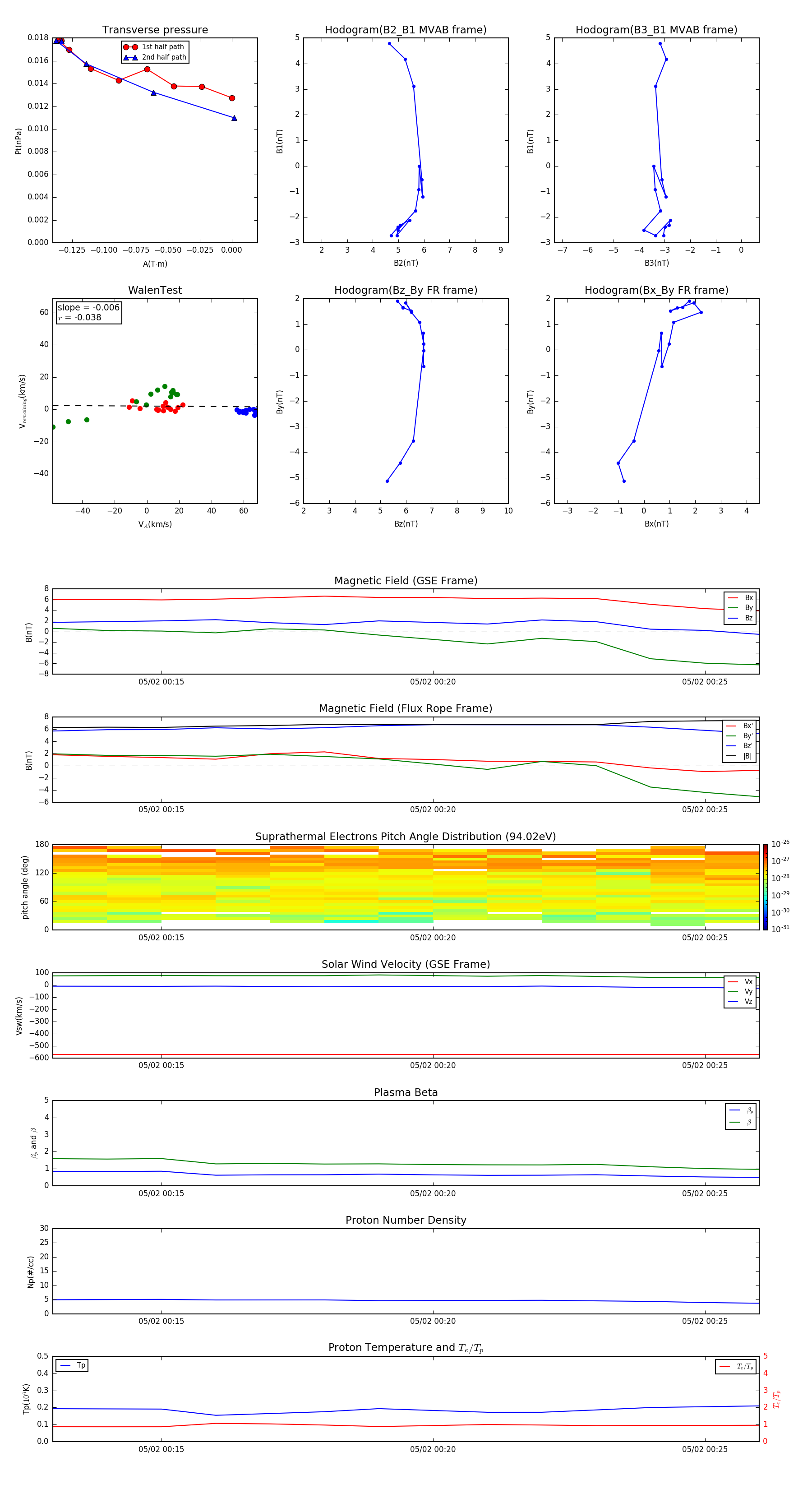Click the 'slope = -0.006' annotation

[x=88, y=308]
